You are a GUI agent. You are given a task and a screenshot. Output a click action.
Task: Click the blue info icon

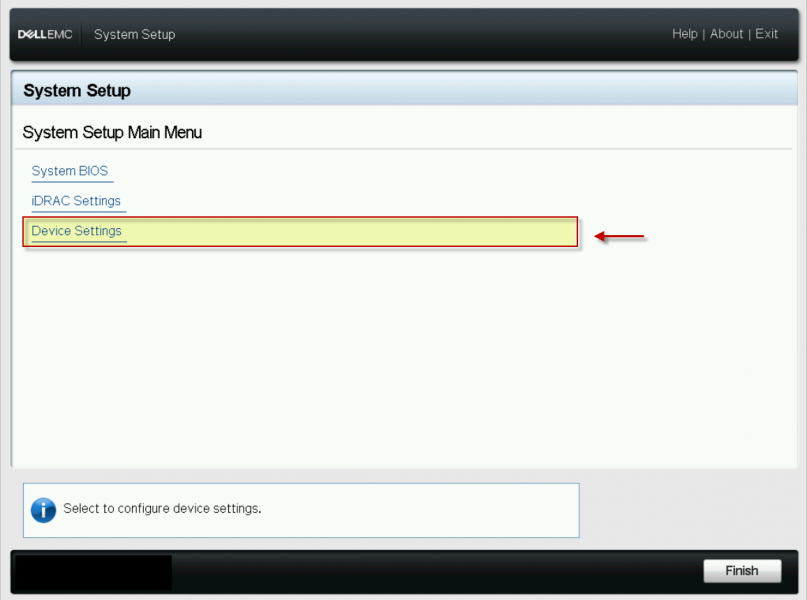click(43, 510)
